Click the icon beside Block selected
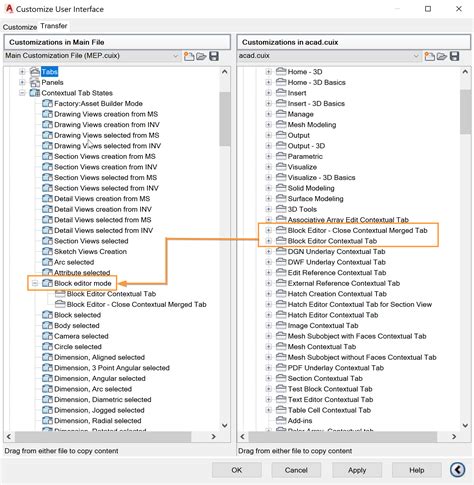The height and width of the screenshot is (485, 474). [x=47, y=315]
